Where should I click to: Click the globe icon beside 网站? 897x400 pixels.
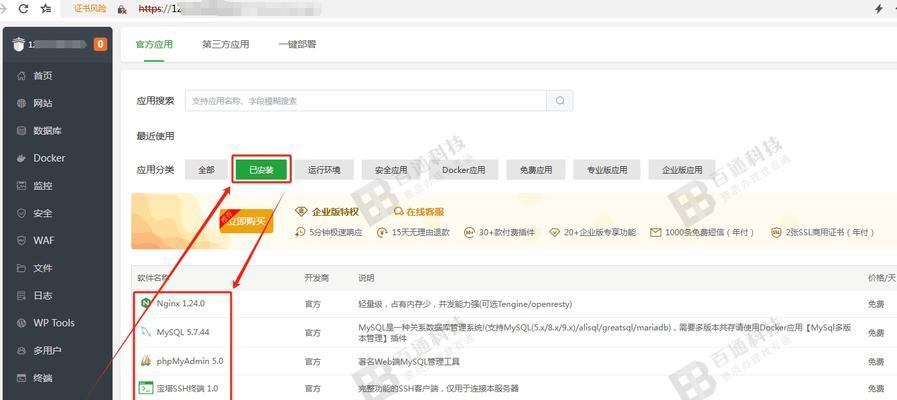point(22,103)
